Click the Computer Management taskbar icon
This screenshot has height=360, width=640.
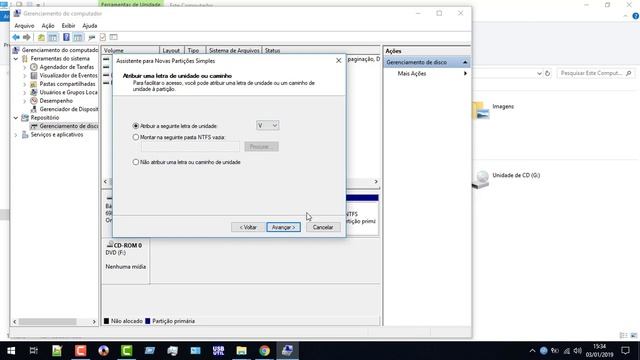(x=287, y=351)
